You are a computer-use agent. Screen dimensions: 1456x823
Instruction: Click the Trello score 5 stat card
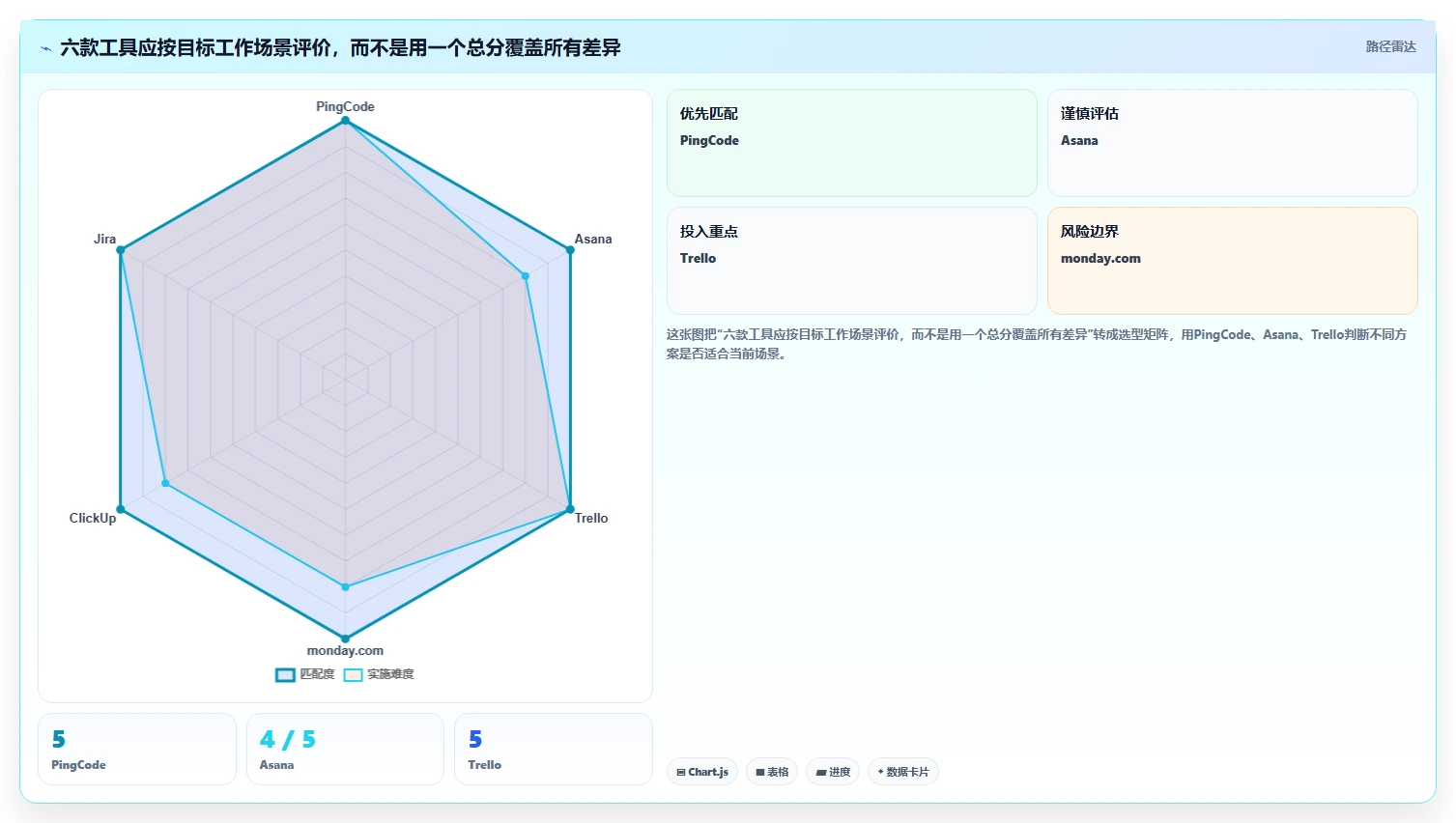click(554, 749)
